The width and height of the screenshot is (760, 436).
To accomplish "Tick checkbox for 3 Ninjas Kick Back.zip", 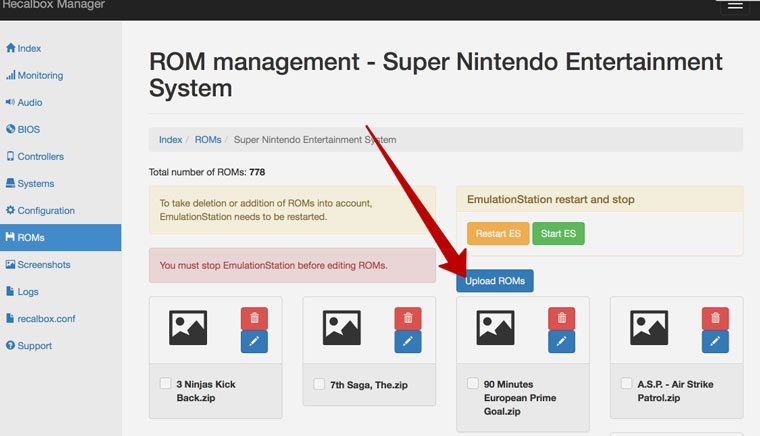I will point(165,383).
